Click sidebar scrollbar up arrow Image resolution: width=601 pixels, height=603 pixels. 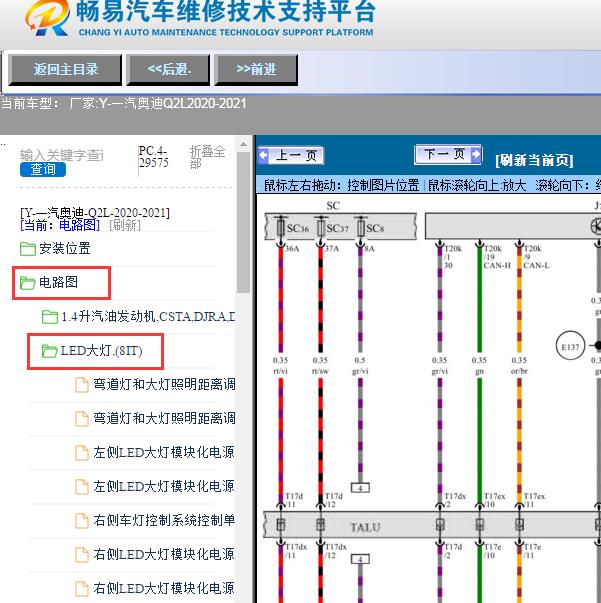243,145
